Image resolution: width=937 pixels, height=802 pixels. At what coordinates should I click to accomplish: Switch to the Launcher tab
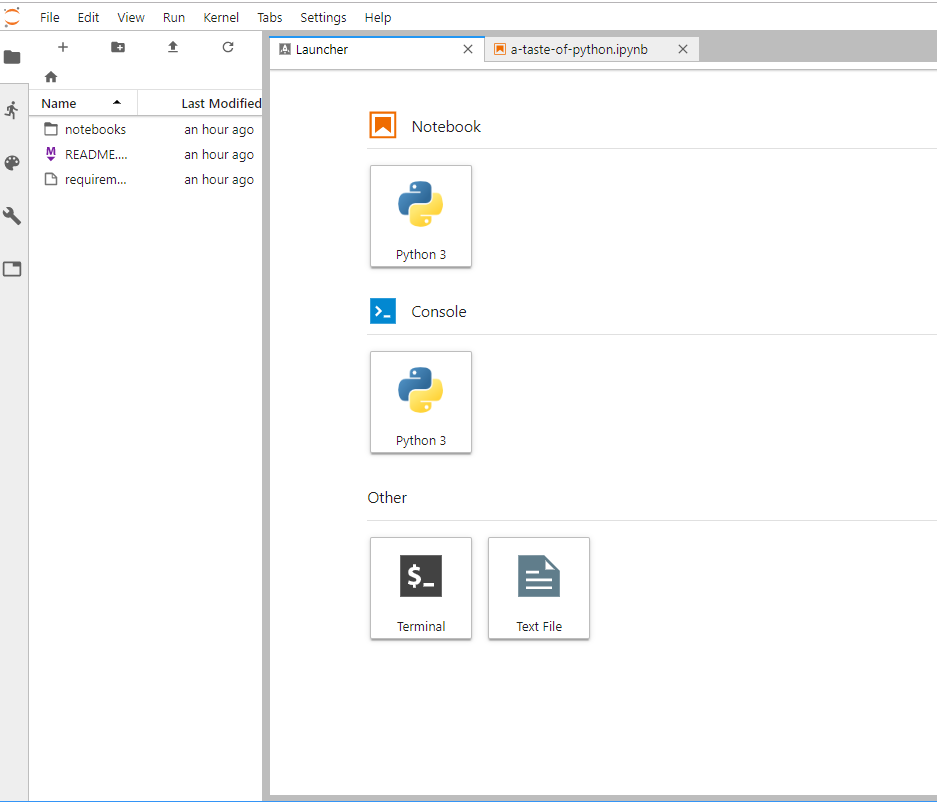pyautogui.click(x=377, y=50)
